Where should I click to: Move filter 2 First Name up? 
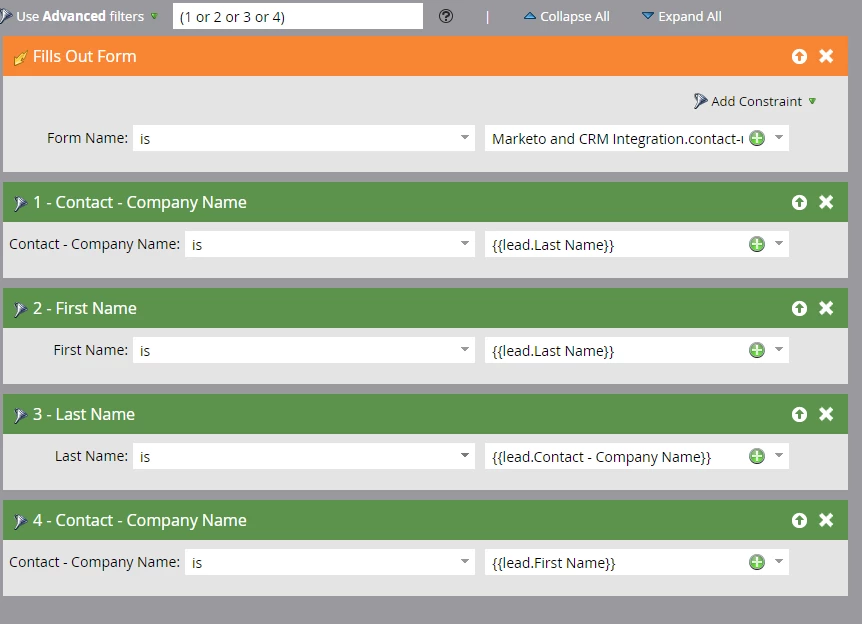coord(799,308)
